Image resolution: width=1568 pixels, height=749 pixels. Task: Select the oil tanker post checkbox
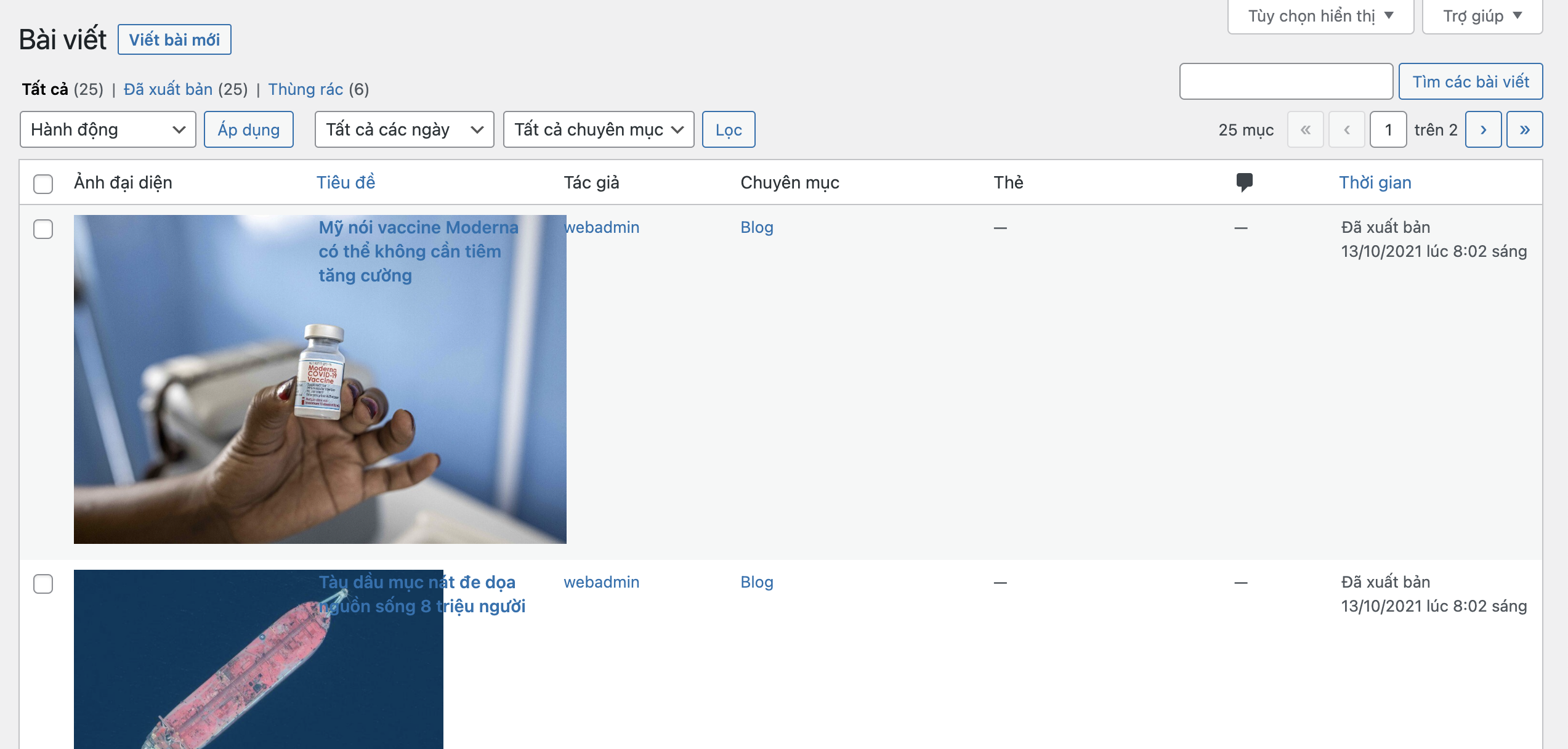43,584
